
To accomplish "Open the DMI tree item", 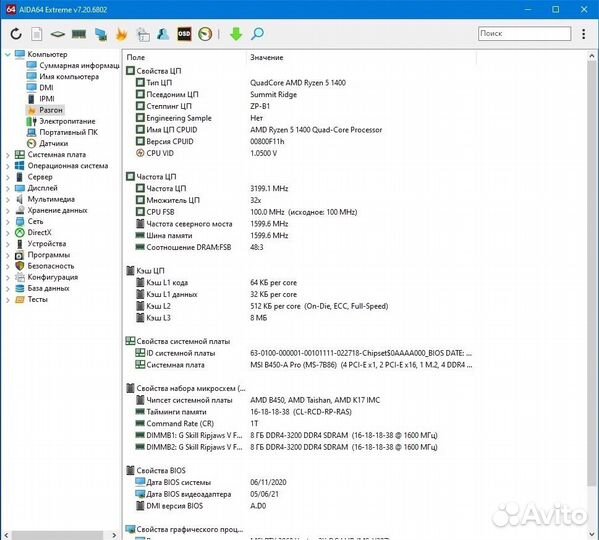I will pos(40,88).
